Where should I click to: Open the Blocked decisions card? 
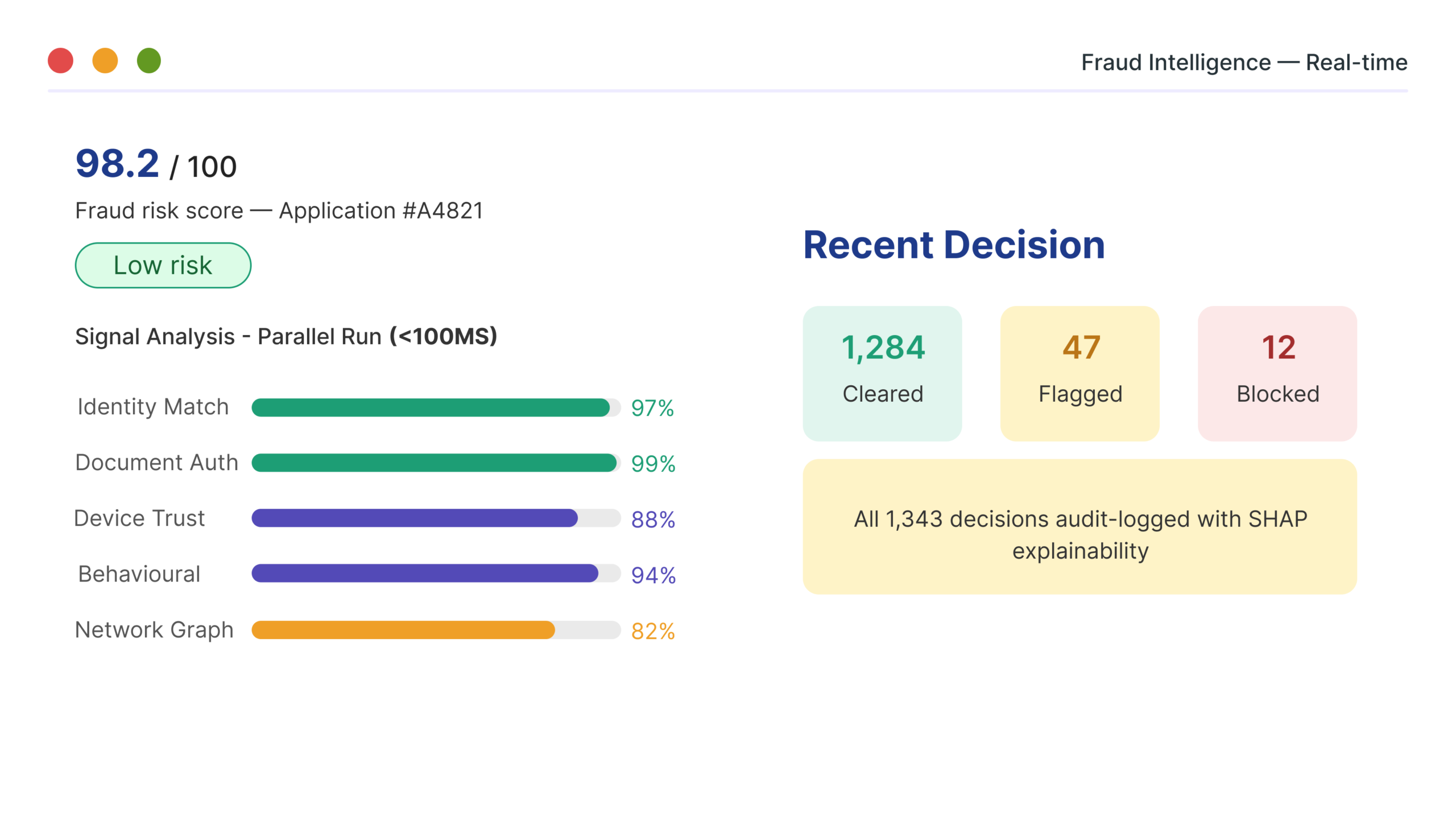click(x=1277, y=373)
